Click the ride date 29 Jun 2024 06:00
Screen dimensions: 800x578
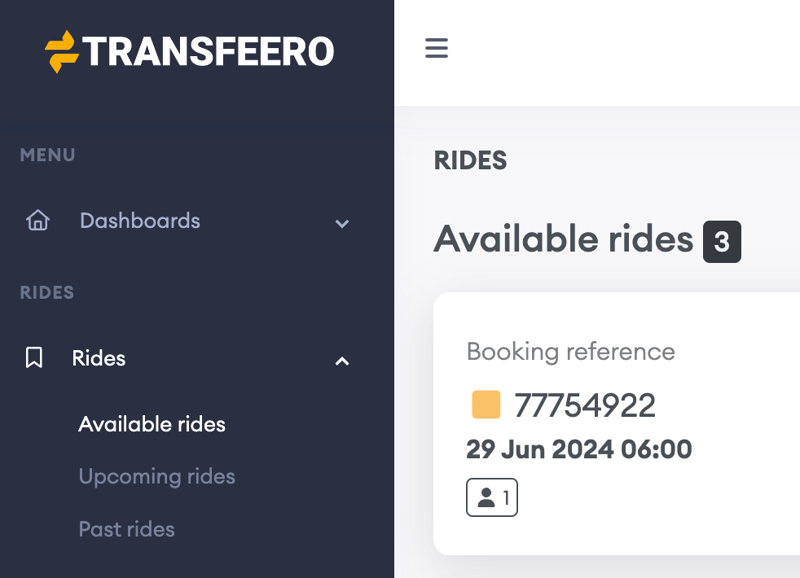578,449
